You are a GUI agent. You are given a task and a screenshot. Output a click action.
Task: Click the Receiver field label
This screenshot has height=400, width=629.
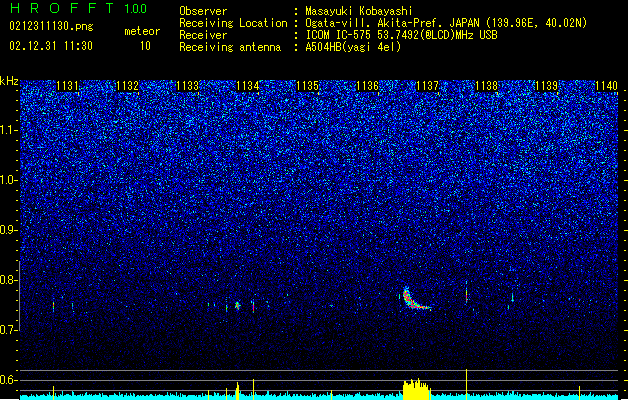203,35
